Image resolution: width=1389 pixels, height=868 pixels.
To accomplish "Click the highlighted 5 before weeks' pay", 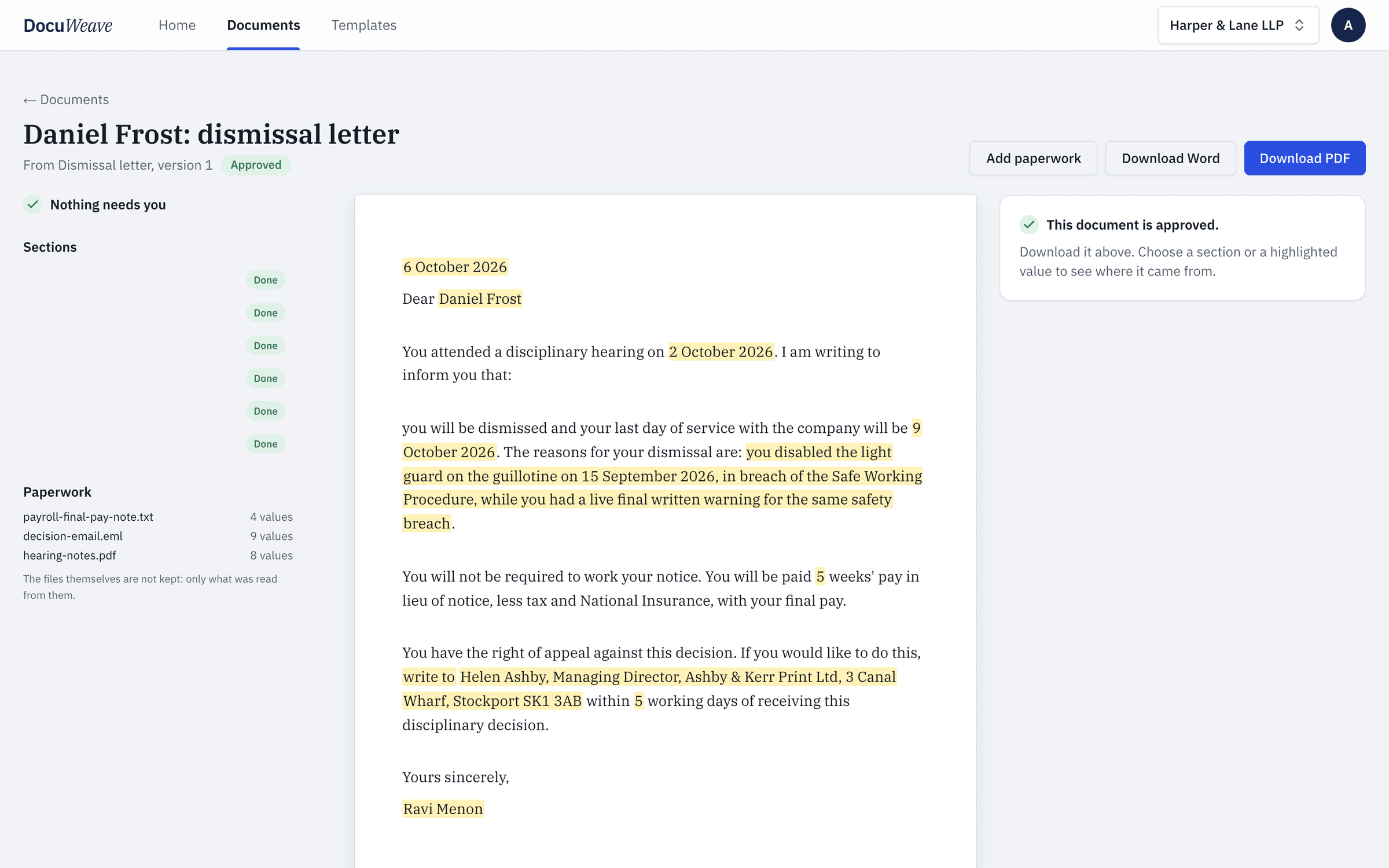I will pos(820,576).
